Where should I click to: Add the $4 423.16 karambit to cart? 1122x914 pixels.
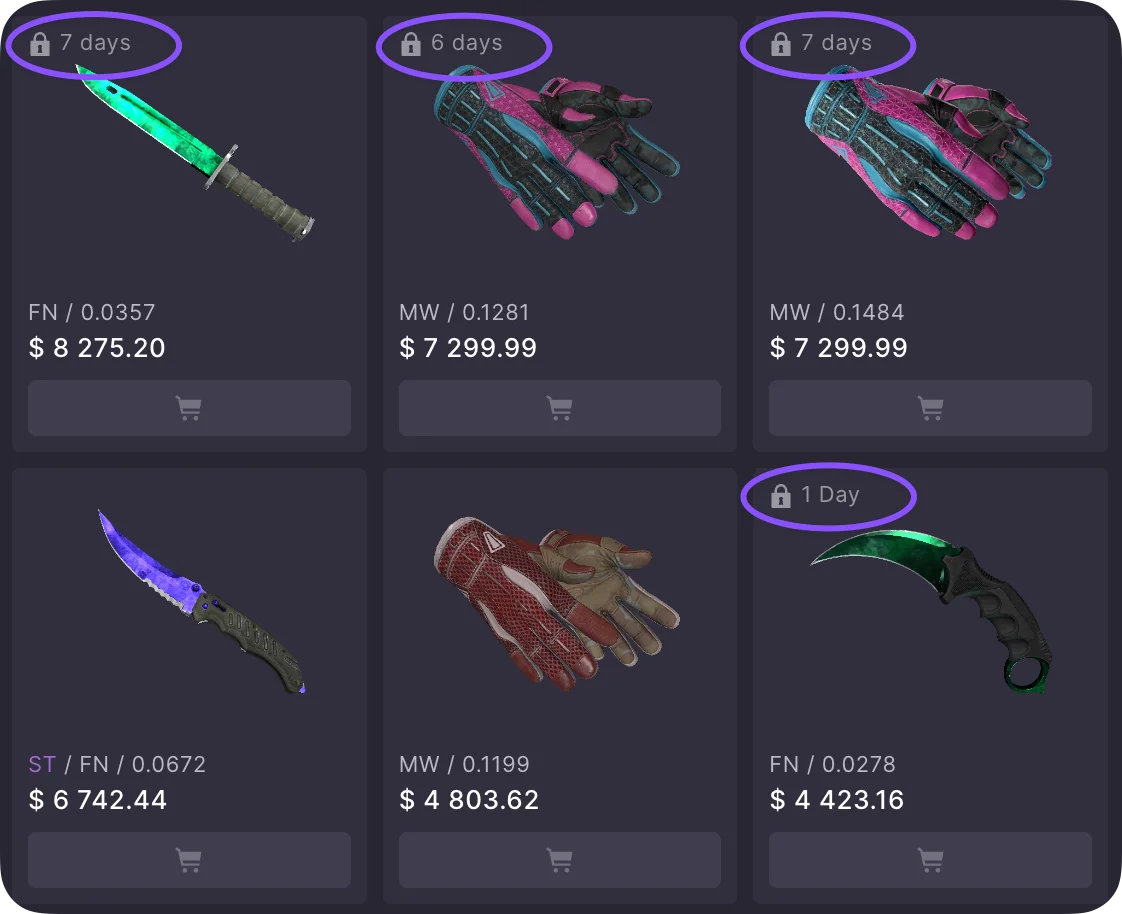point(930,860)
